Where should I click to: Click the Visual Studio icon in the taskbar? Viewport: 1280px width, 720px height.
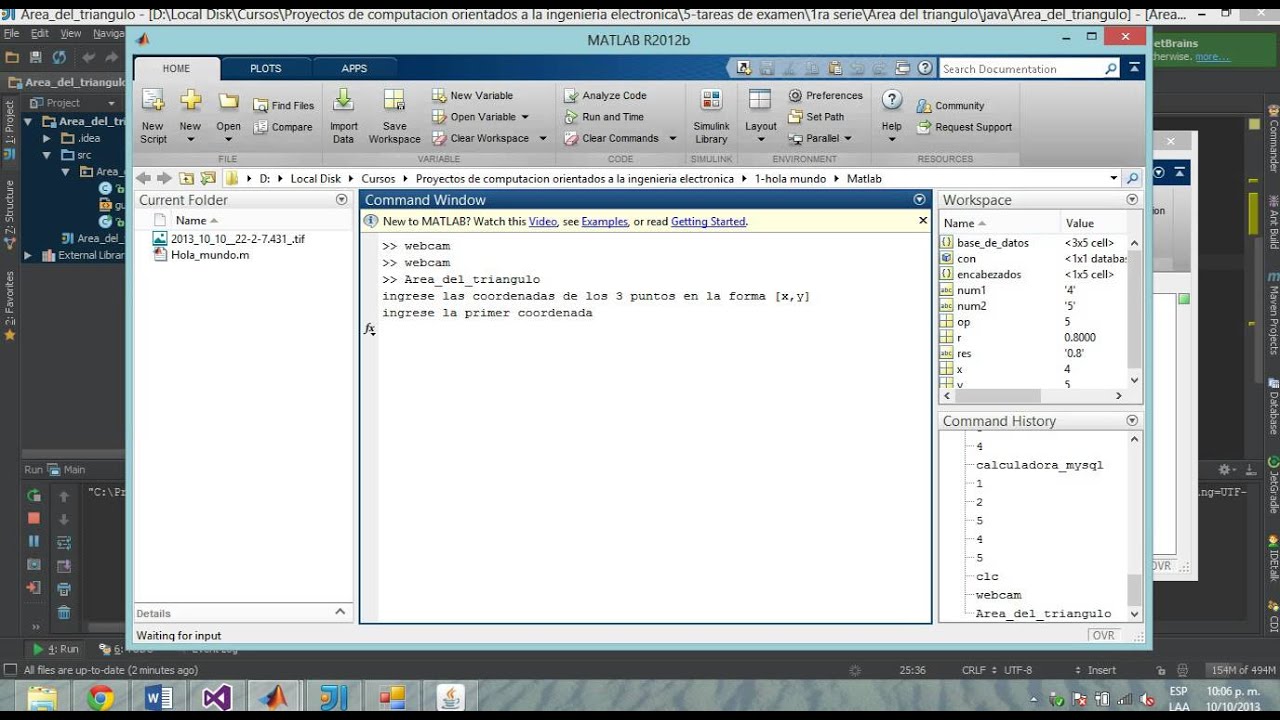coord(217,697)
